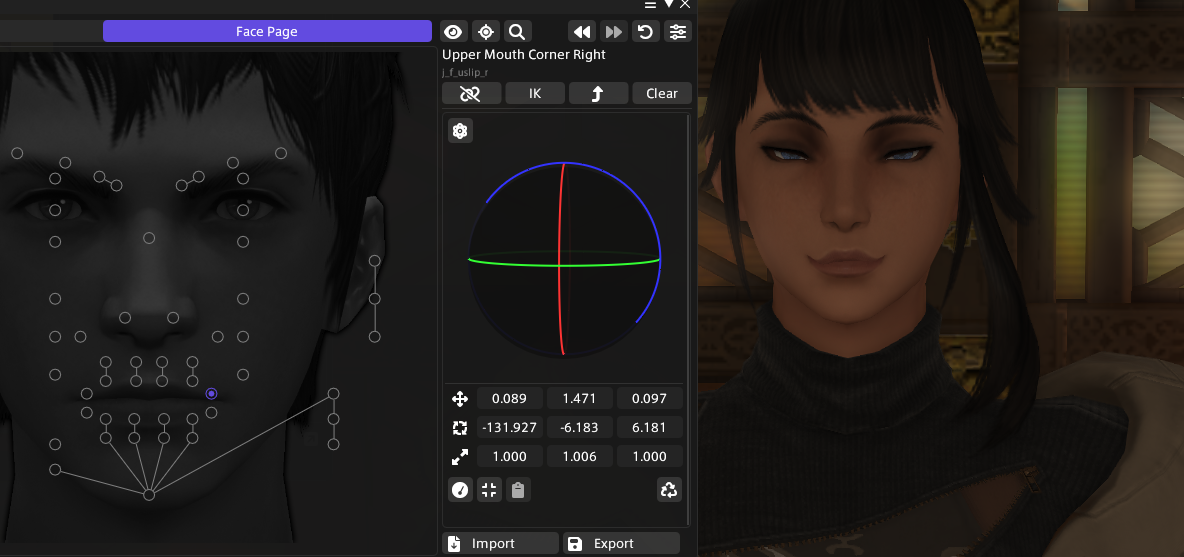Open the atom-shaped gizmo settings icon
Image resolution: width=1184 pixels, height=557 pixels.
[460, 131]
